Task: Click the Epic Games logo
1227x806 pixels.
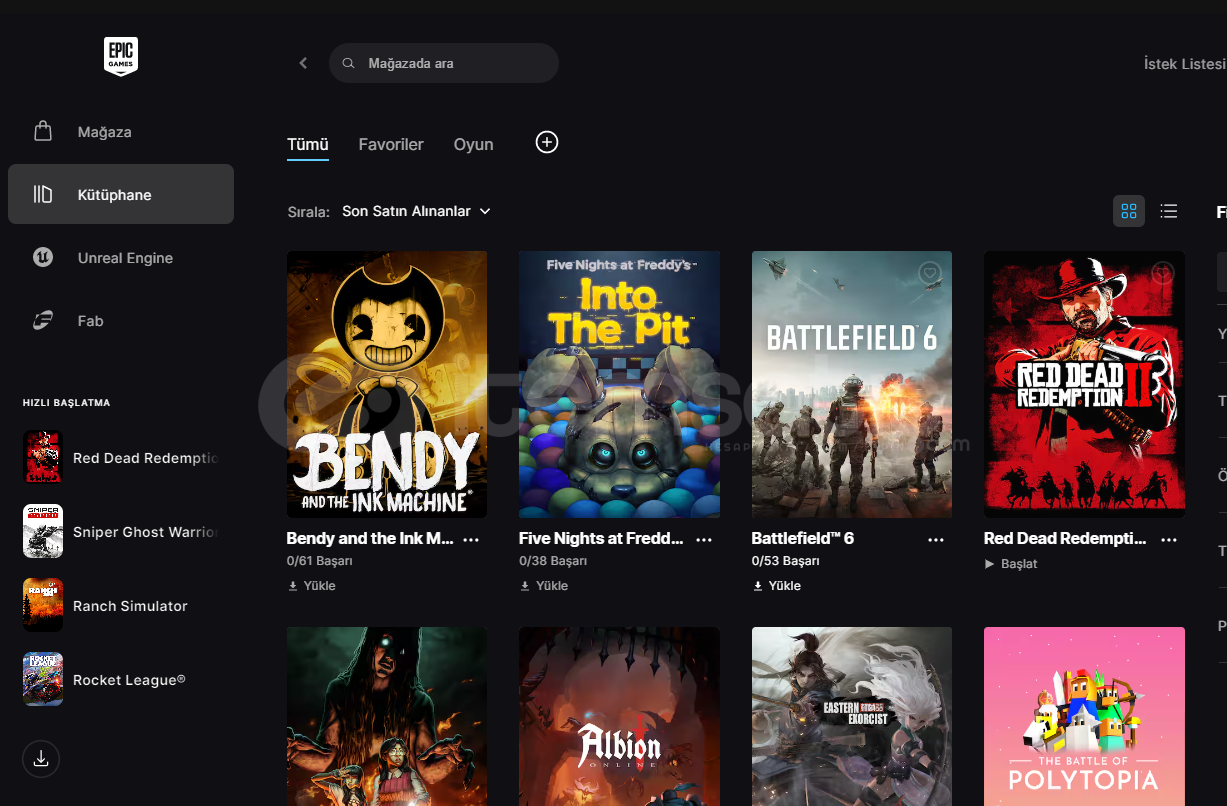Action: click(x=121, y=57)
